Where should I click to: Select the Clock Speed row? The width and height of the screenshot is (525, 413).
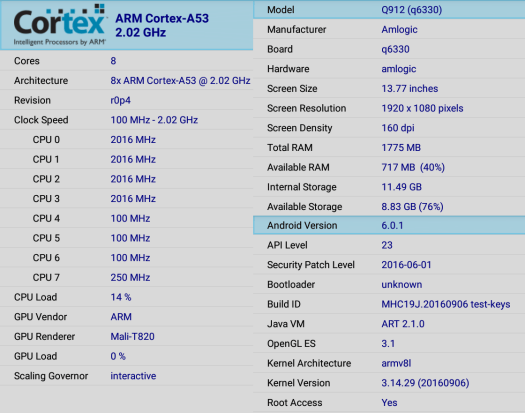127,120
